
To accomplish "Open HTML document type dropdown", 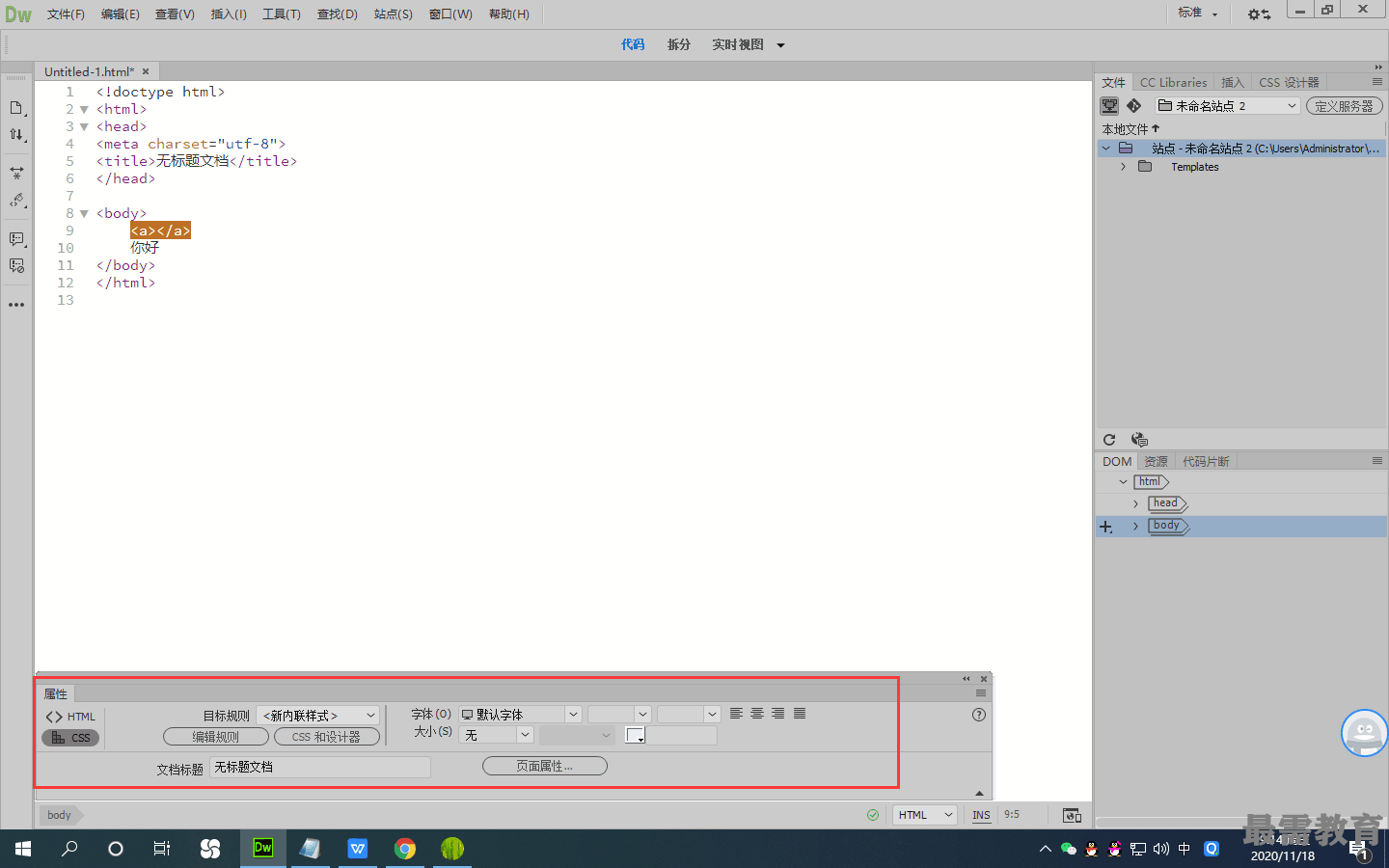I will point(925,815).
